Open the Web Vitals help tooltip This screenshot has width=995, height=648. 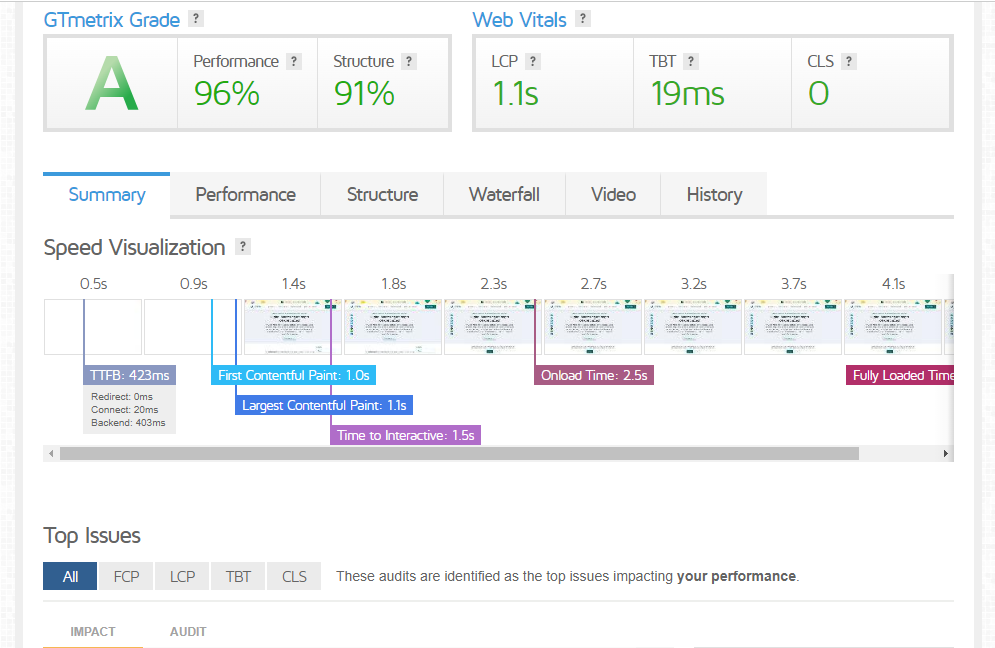click(585, 19)
